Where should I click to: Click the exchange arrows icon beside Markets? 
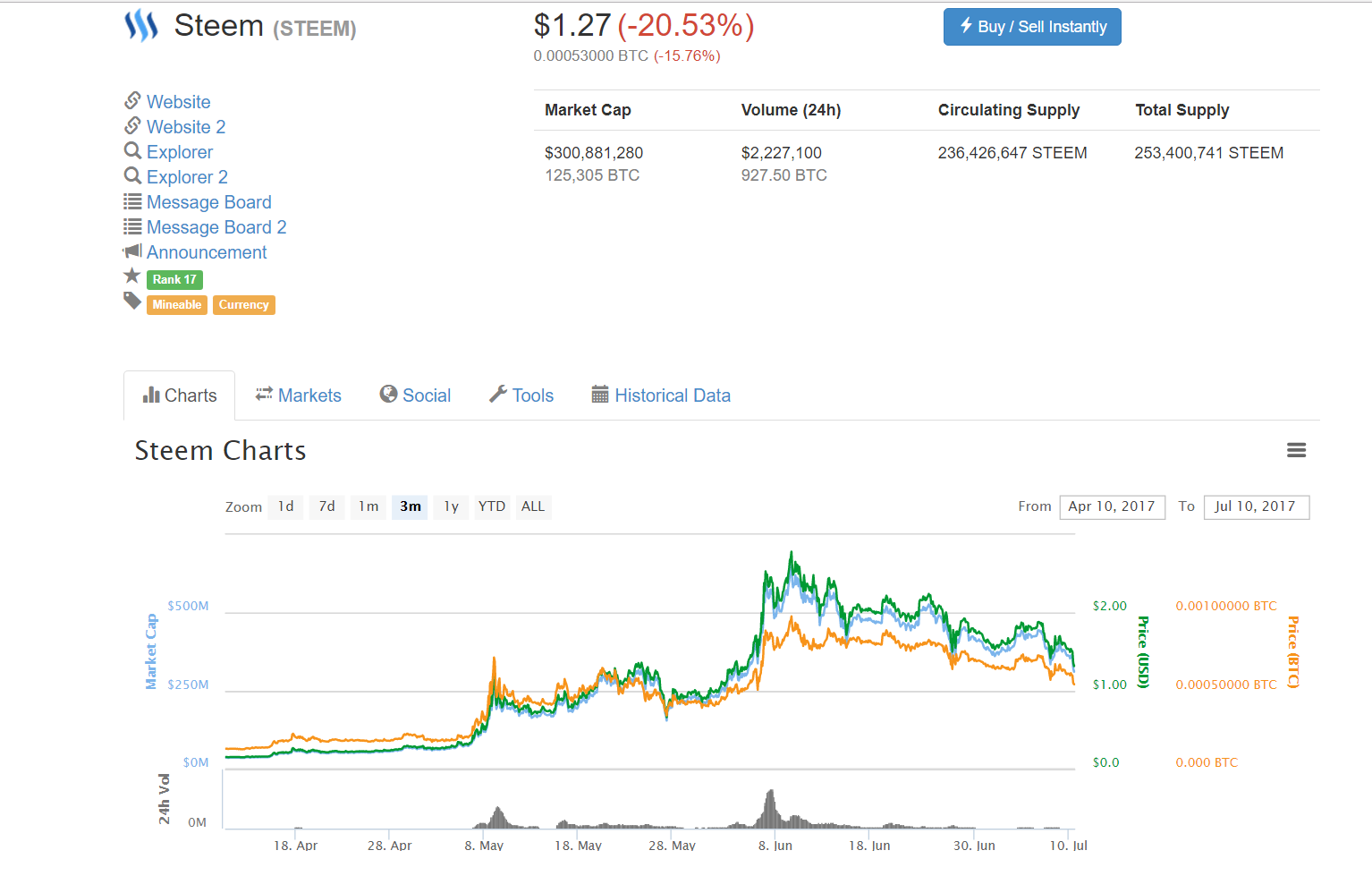coord(264,394)
